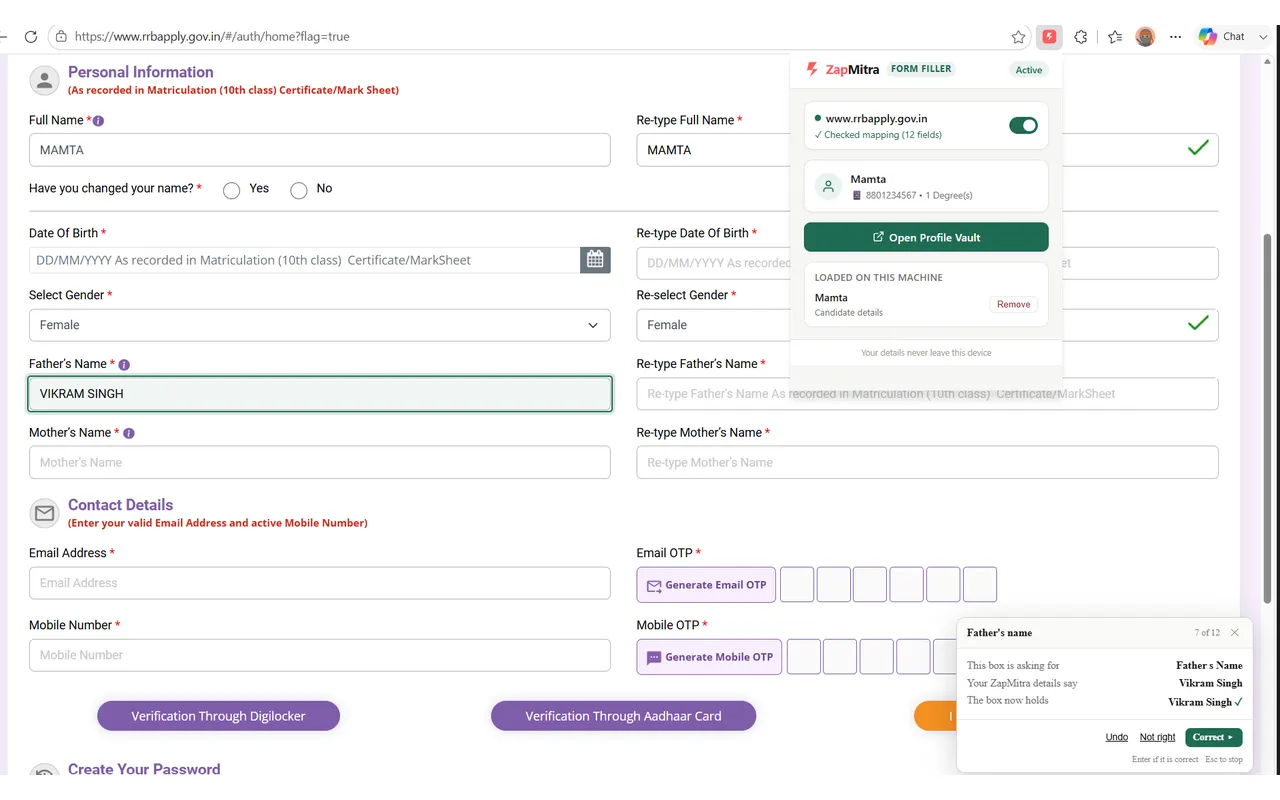This screenshot has height=800, width=1280.
Task: Choose Verification Through Aadhaar Card
Action: [x=623, y=716]
